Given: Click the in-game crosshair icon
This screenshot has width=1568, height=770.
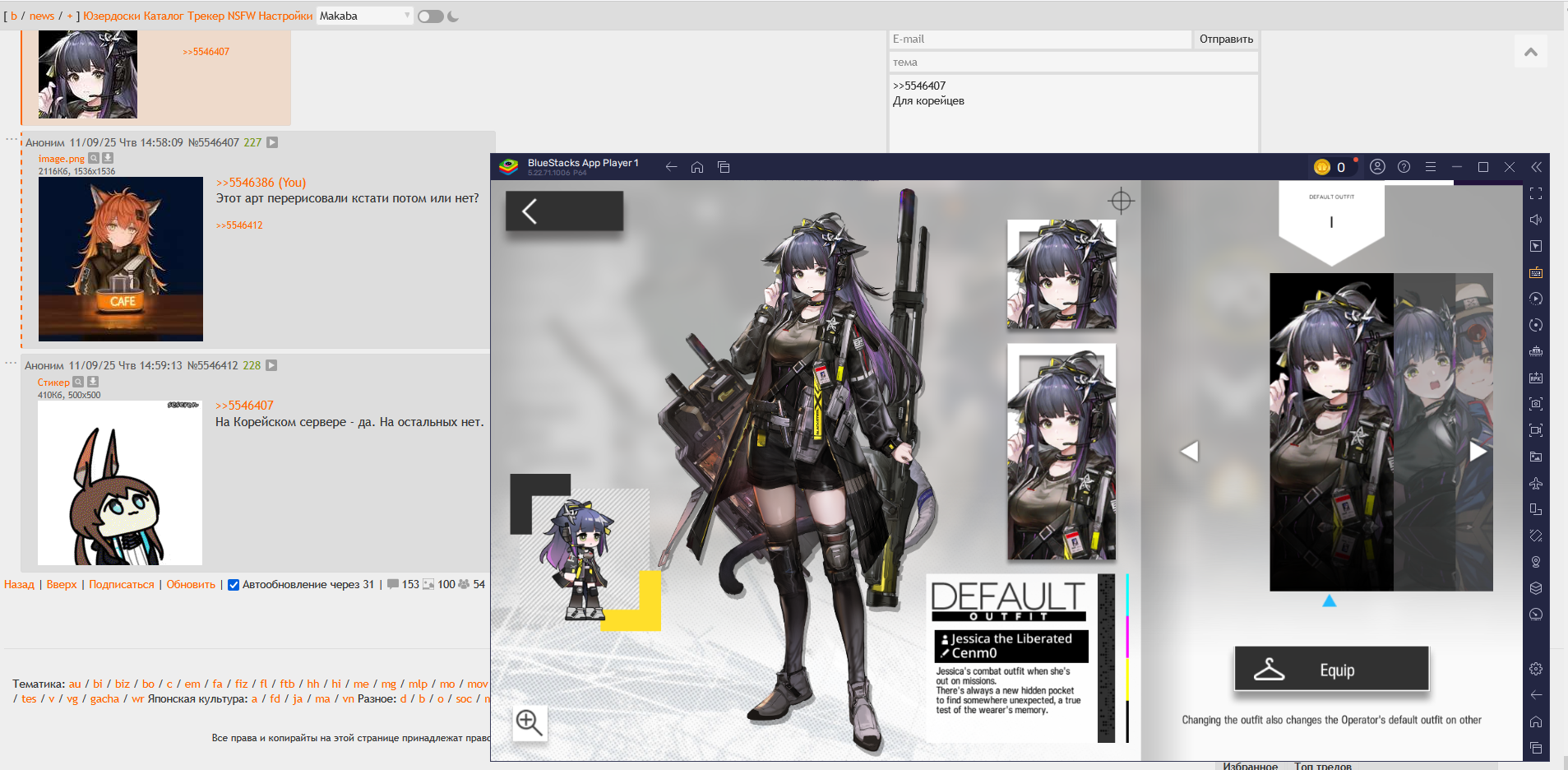Looking at the screenshot, I should coord(1121,201).
